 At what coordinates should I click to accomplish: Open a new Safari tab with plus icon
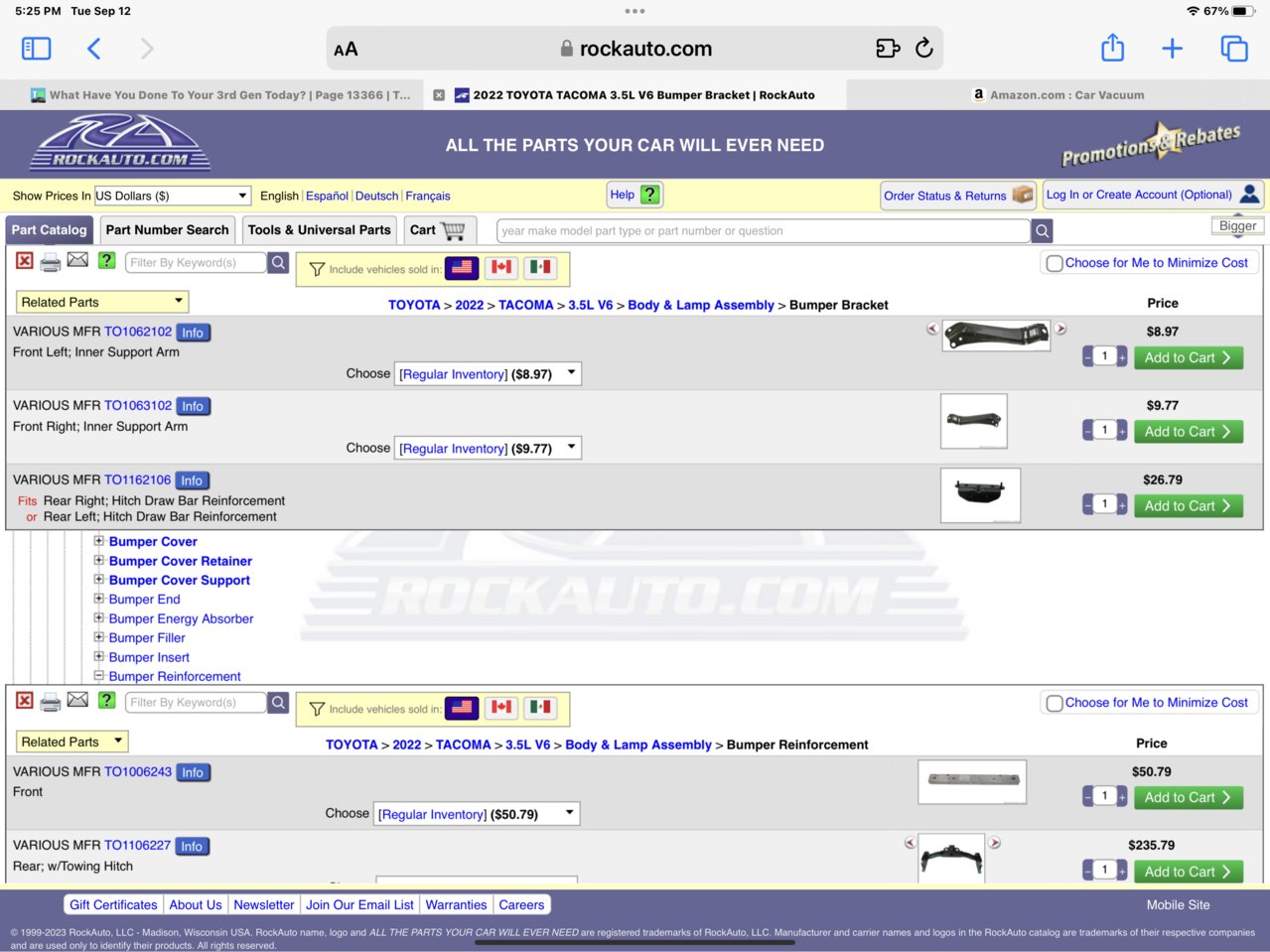click(x=1172, y=49)
